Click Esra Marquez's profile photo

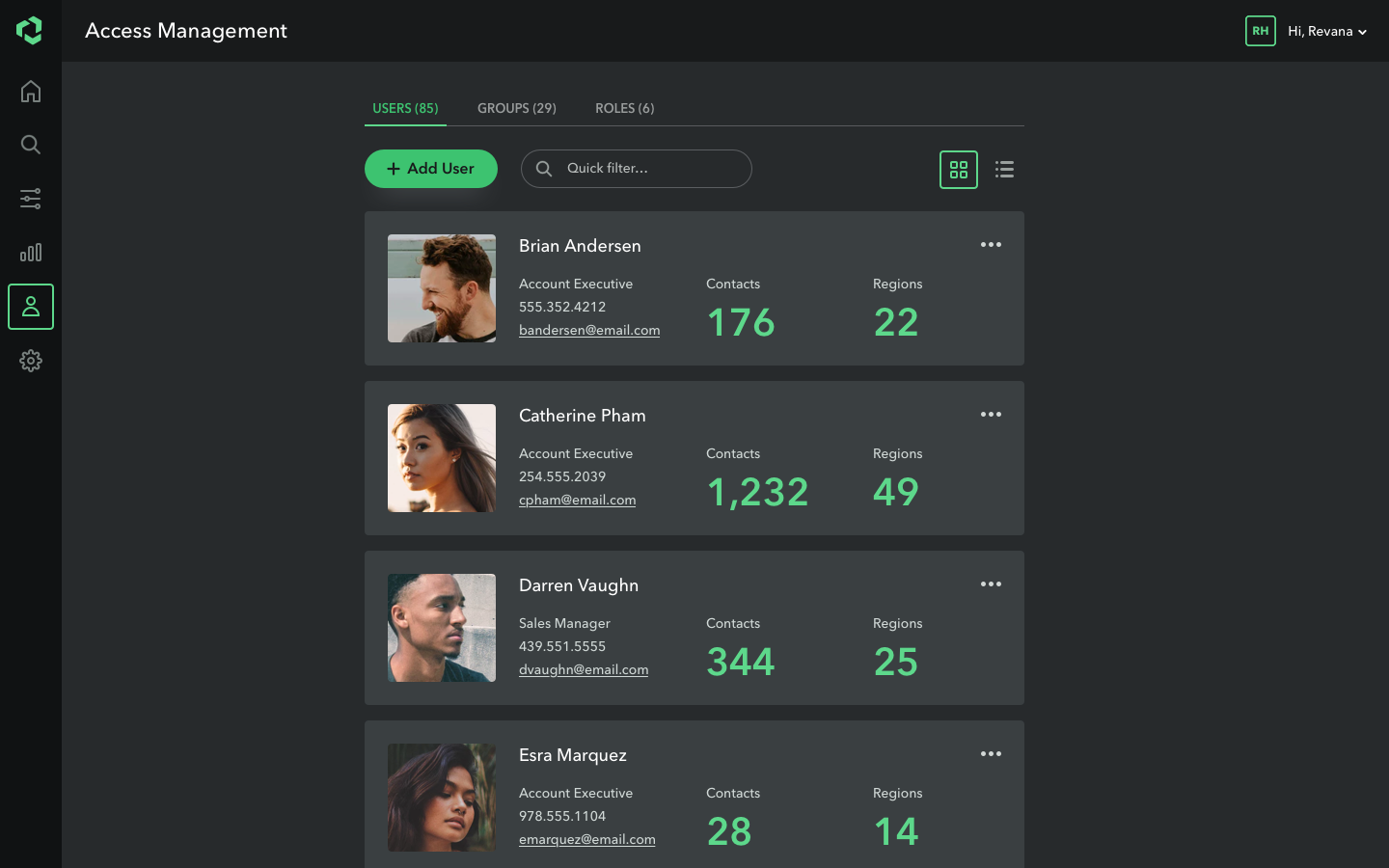click(x=442, y=798)
